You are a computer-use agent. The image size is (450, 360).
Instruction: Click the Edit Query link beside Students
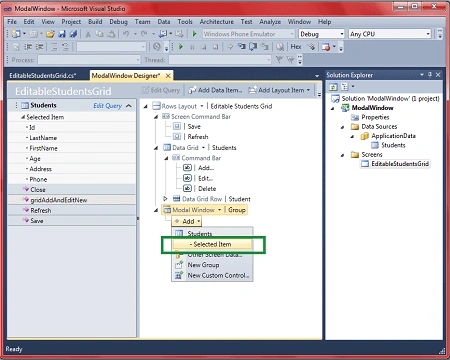(x=107, y=106)
